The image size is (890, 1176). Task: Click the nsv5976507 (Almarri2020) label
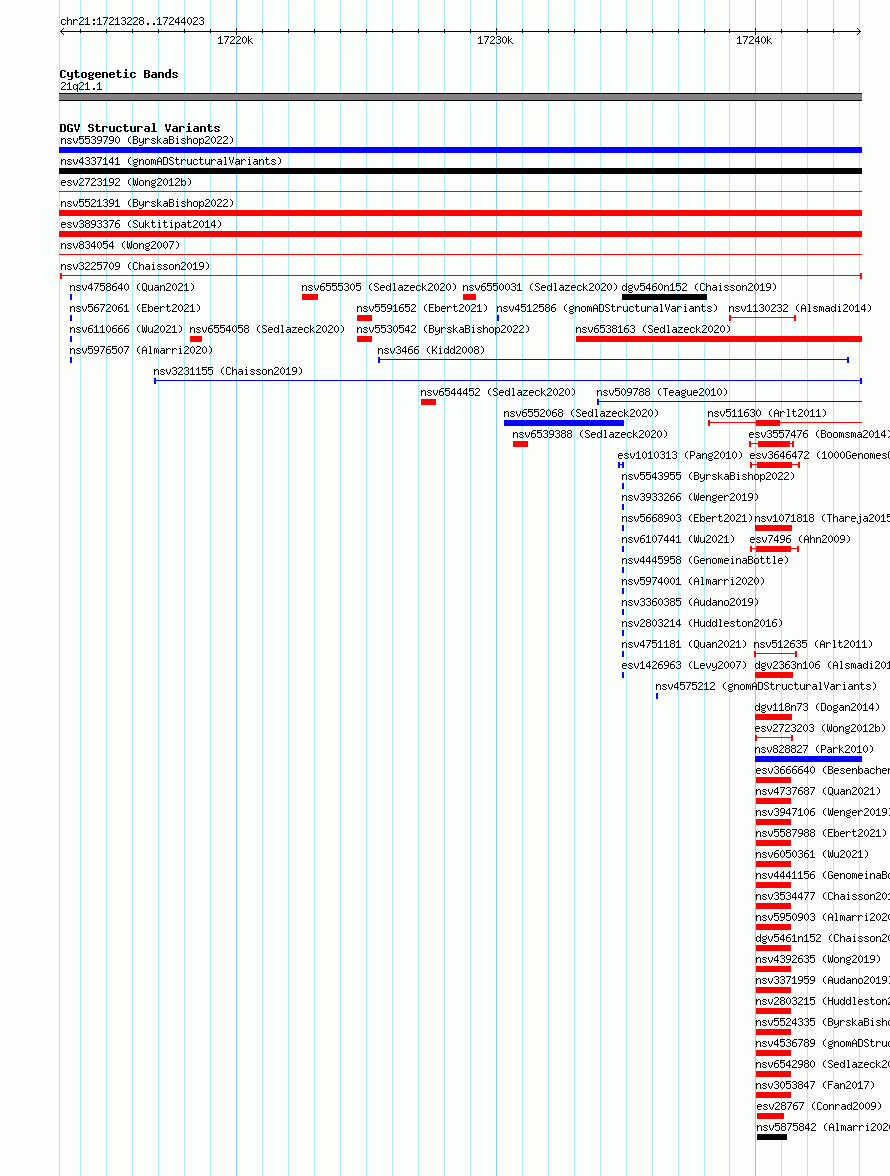point(141,350)
